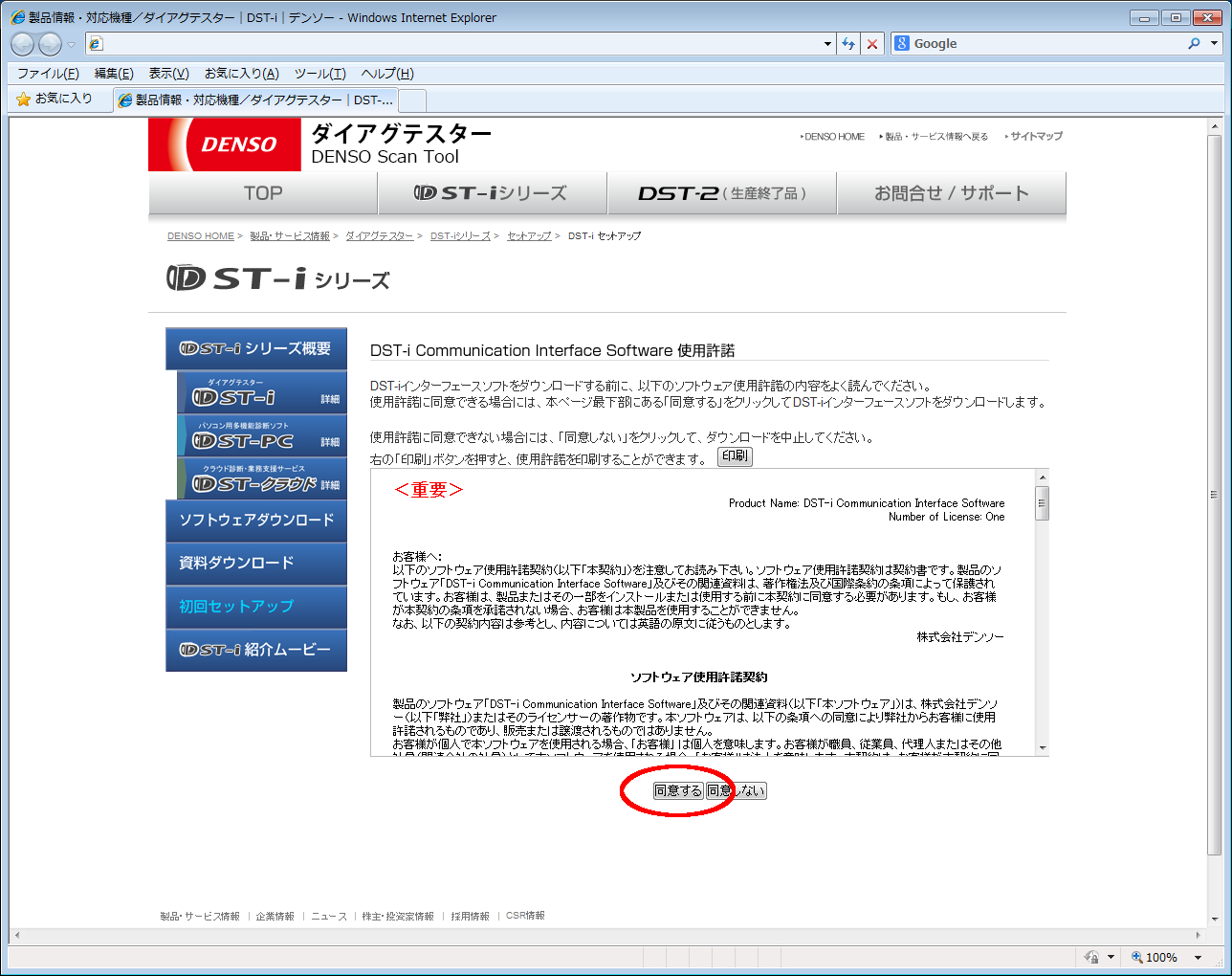
Task: Click the 同意する agree button
Action: [x=678, y=790]
